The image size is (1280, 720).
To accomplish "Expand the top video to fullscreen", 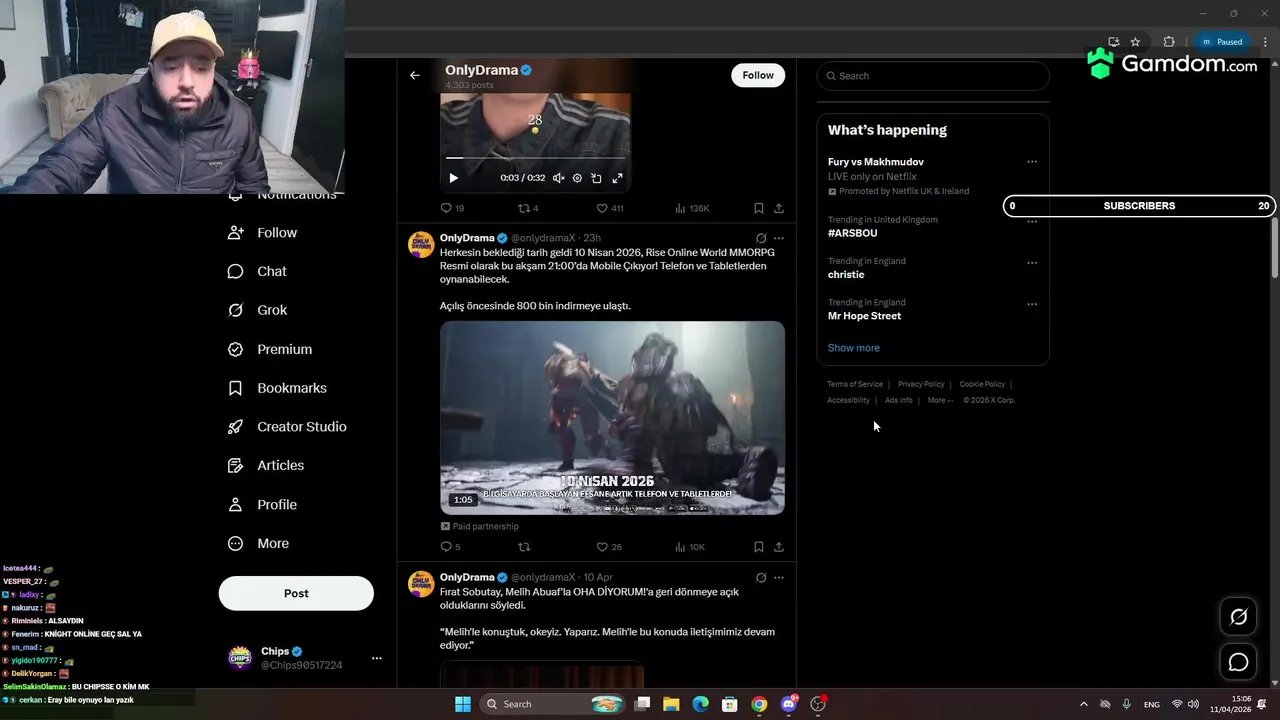I will point(617,178).
